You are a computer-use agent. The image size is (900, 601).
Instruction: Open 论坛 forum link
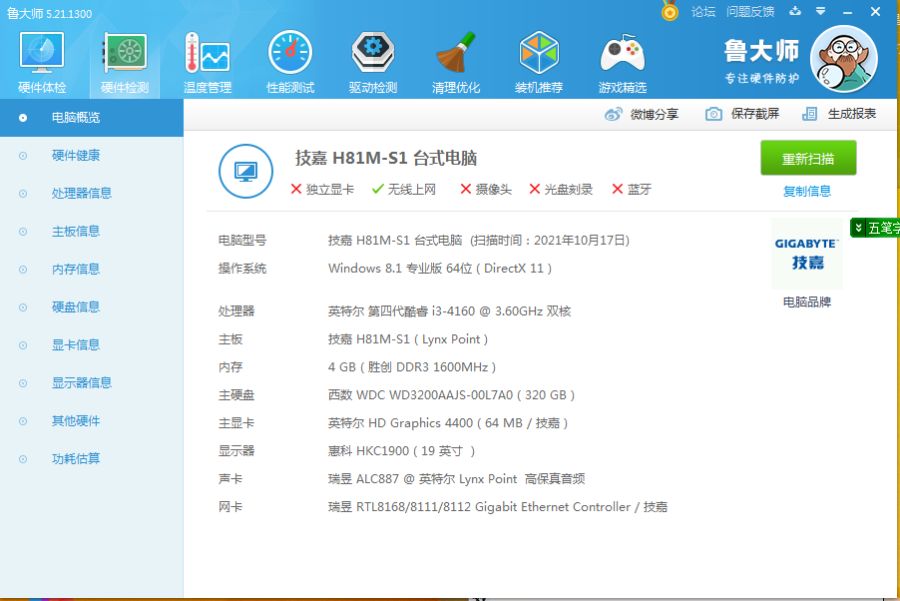[703, 11]
